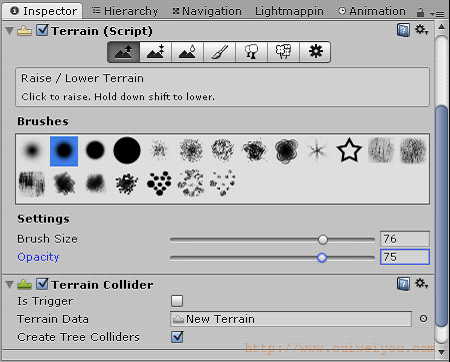This screenshot has height=362, width=450.
Task: Switch to the Navigation tab
Action: (207, 11)
